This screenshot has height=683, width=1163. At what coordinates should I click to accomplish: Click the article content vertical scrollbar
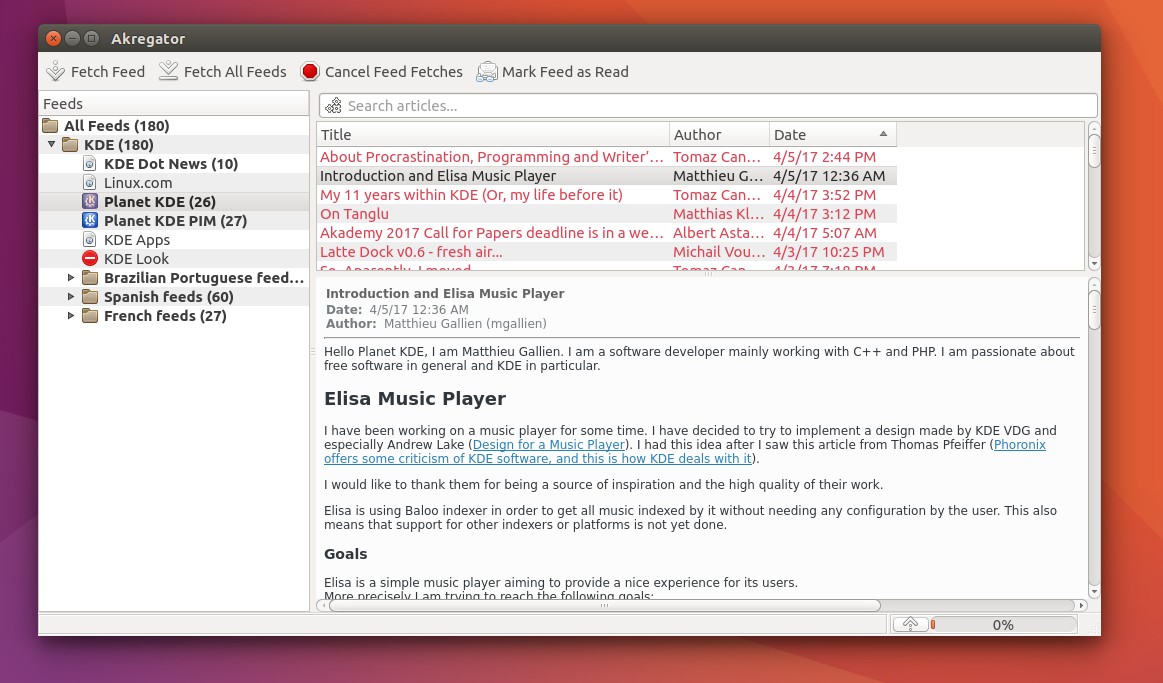click(1093, 310)
